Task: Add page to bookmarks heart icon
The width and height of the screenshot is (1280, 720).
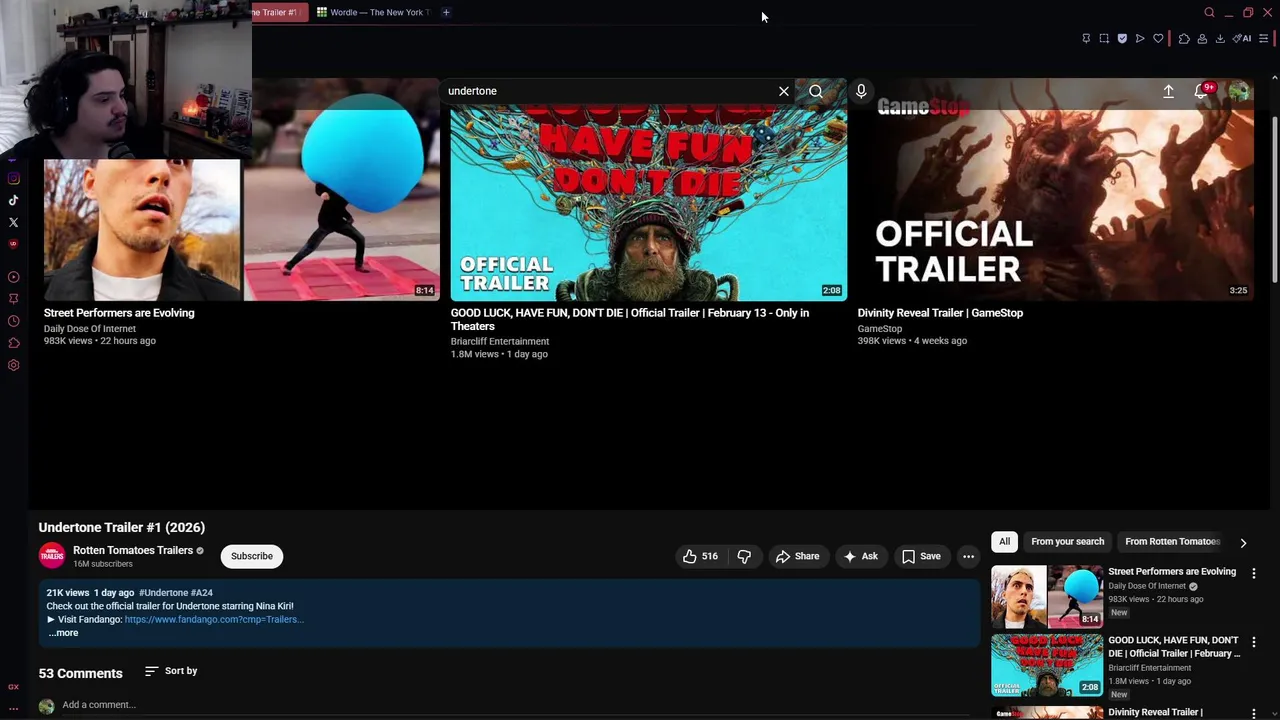Action: point(1158,39)
